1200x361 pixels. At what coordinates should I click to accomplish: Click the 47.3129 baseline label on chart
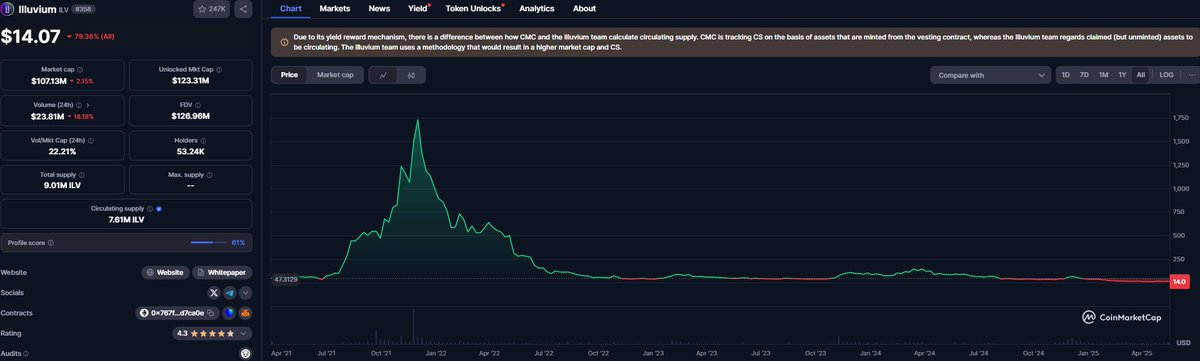click(286, 279)
